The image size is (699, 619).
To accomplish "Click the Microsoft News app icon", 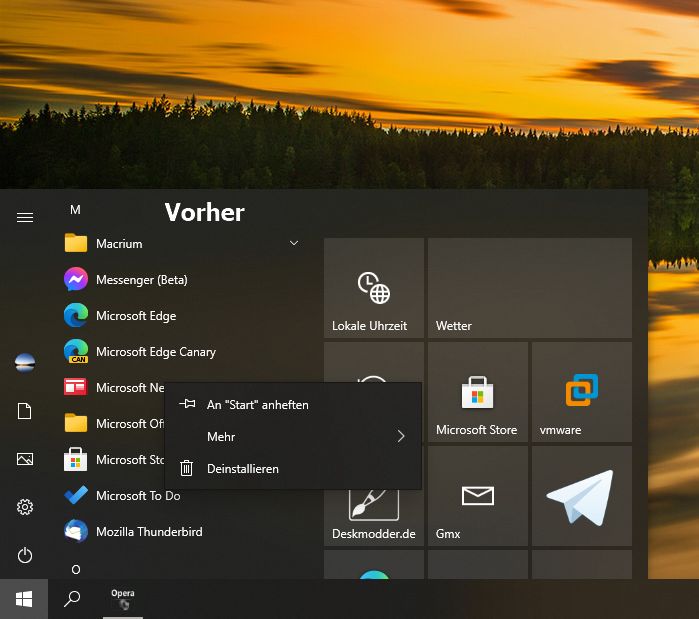I will pyautogui.click(x=75, y=387).
